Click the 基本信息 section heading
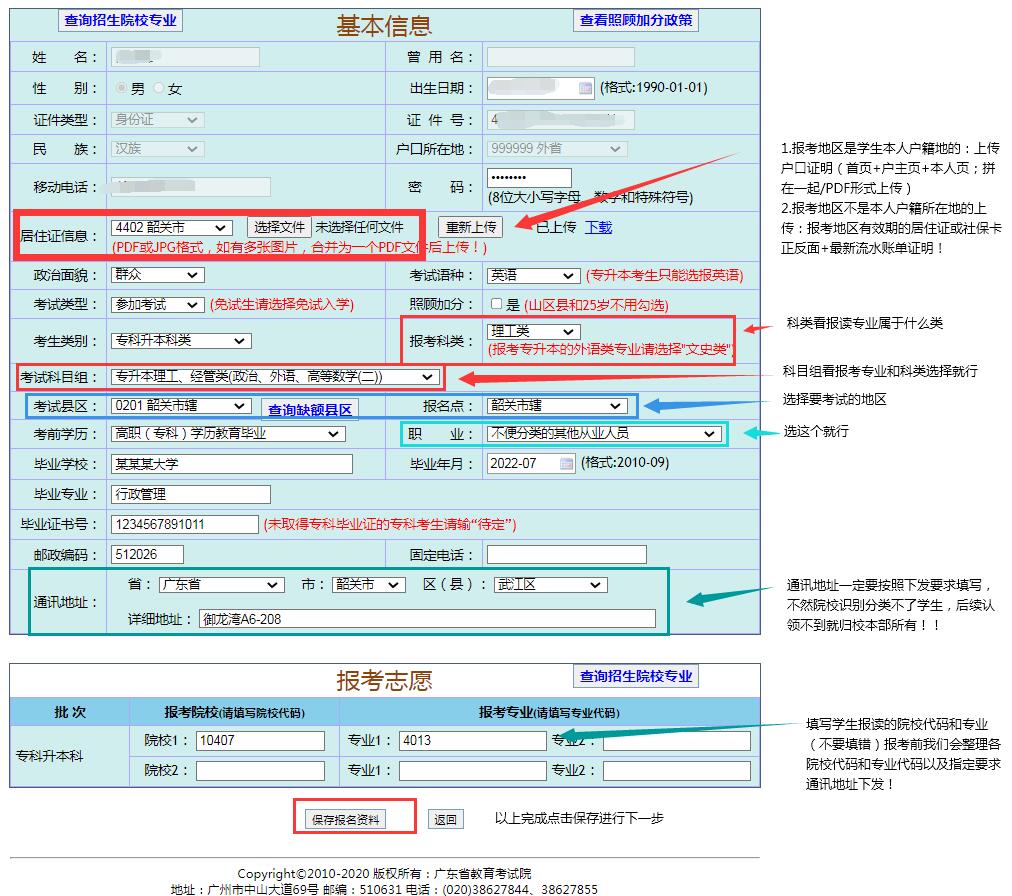Image resolution: width=1012 pixels, height=896 pixels. 384,25
